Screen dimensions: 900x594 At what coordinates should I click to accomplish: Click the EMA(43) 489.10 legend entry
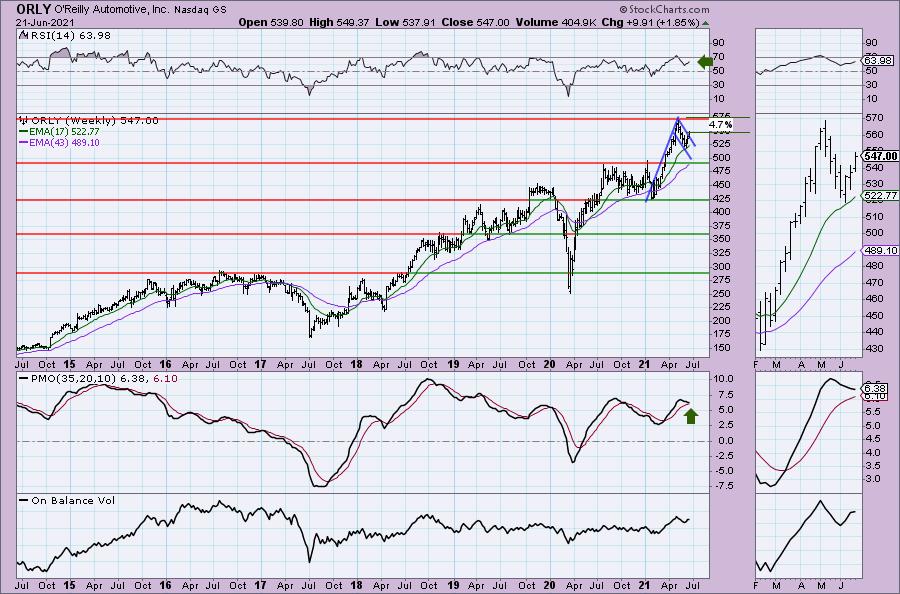[60, 142]
